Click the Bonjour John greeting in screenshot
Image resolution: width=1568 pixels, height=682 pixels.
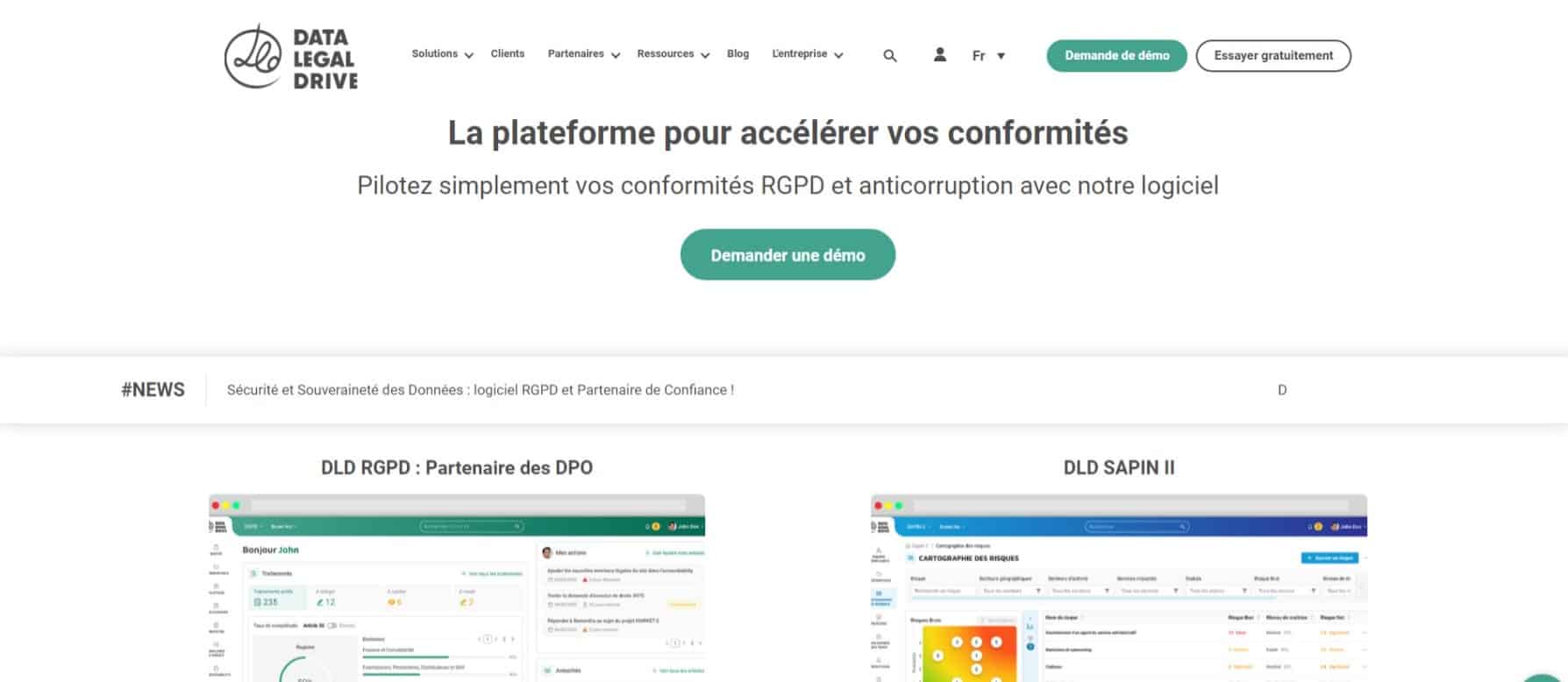click(x=270, y=550)
